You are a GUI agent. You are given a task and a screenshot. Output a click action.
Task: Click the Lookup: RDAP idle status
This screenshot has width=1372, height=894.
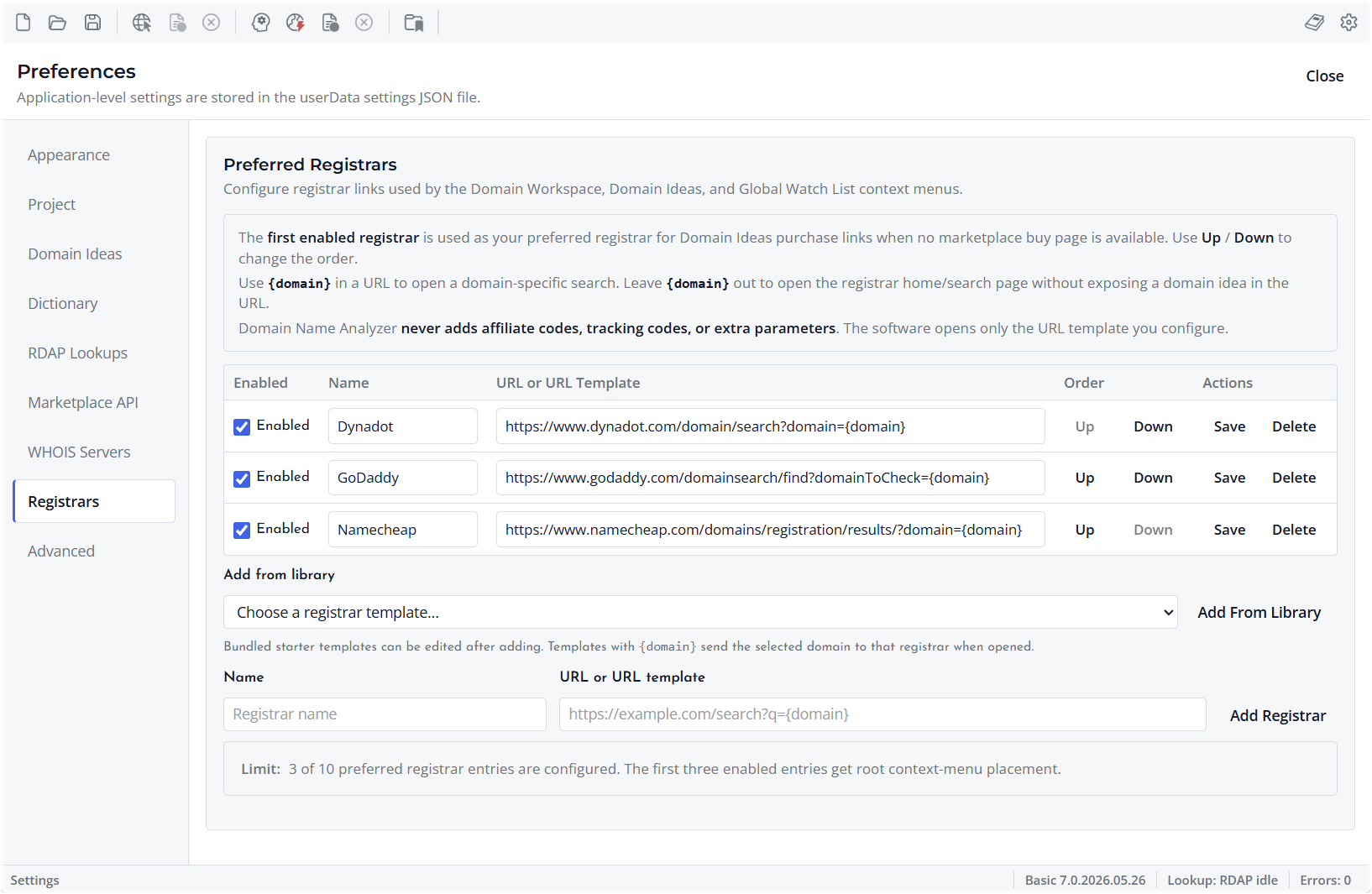click(x=1223, y=881)
